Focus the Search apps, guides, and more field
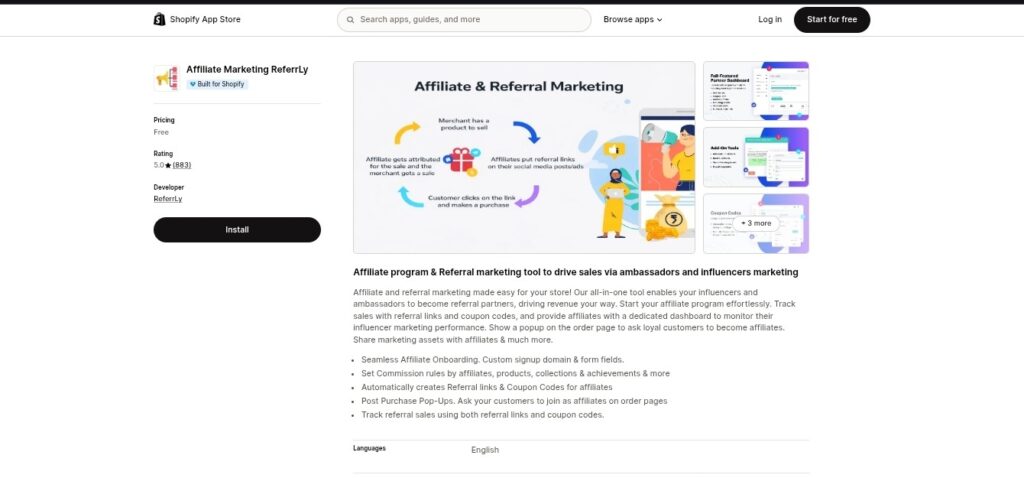 464,20
